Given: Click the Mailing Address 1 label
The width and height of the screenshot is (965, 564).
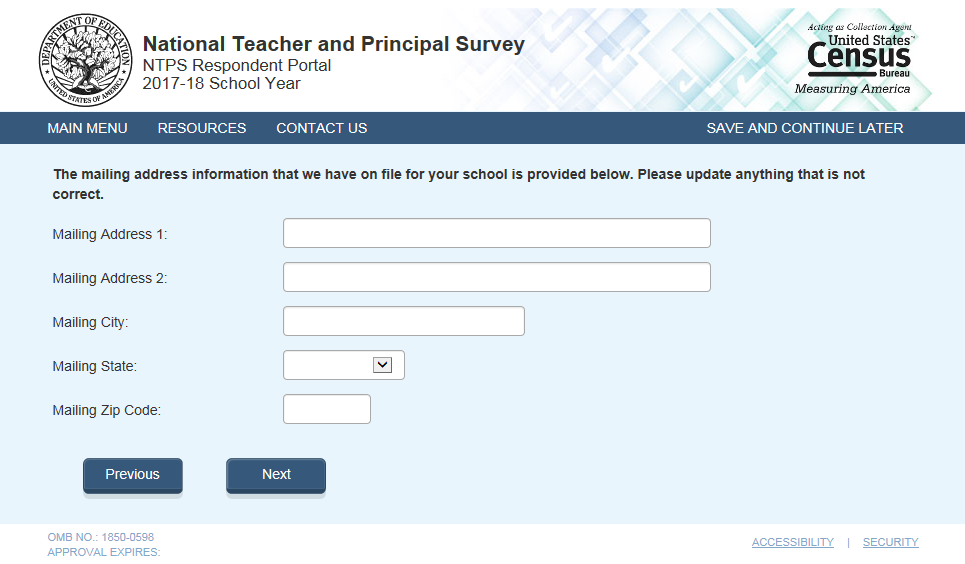Looking at the screenshot, I should (110, 234).
